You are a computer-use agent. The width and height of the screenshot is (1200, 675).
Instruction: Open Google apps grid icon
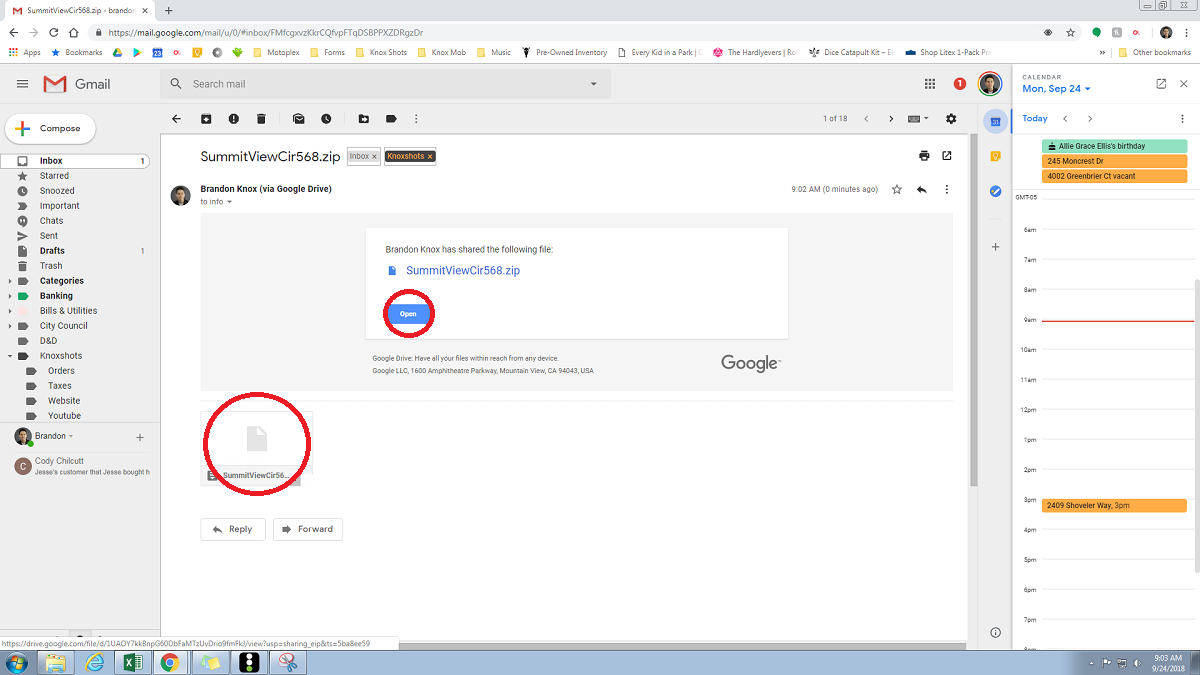coord(930,84)
